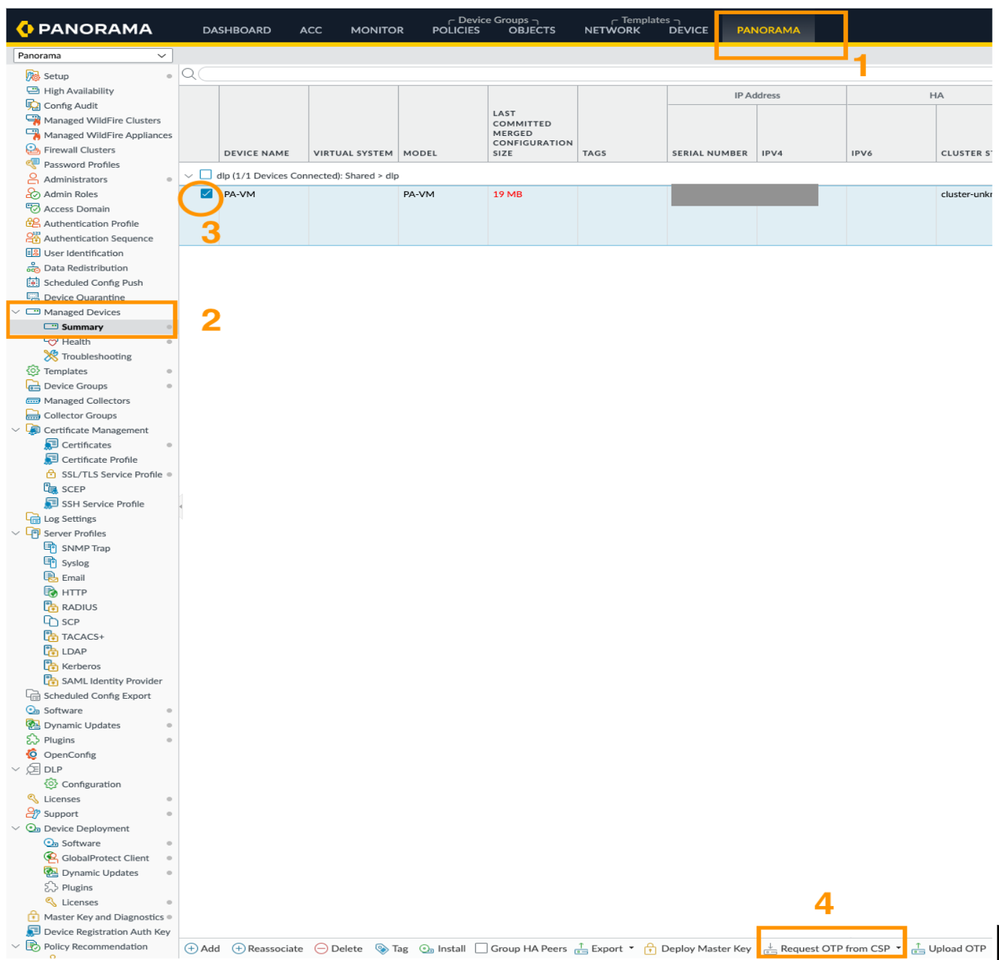Collapse the Managed Devices tree node

pos(16,312)
